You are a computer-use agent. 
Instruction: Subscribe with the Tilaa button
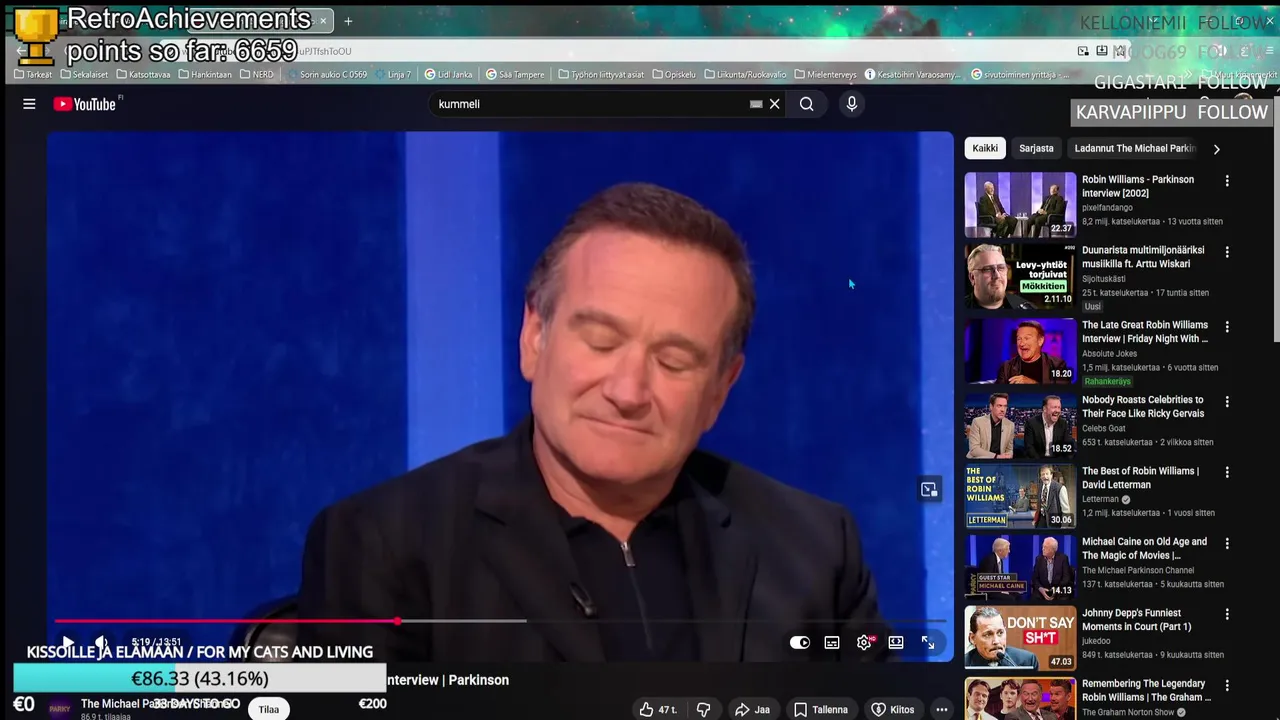(269, 709)
